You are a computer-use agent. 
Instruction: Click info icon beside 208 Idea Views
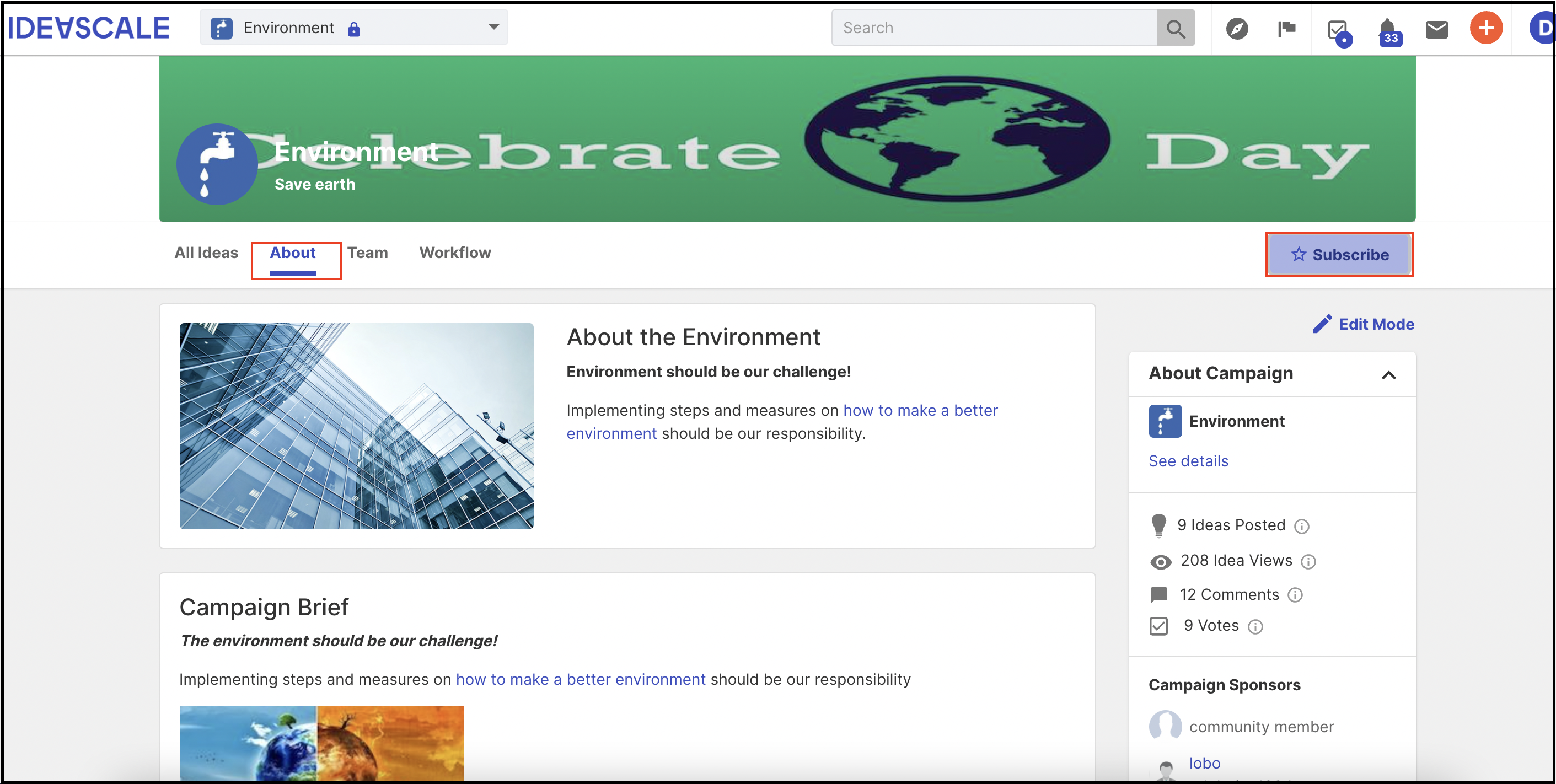click(1308, 562)
